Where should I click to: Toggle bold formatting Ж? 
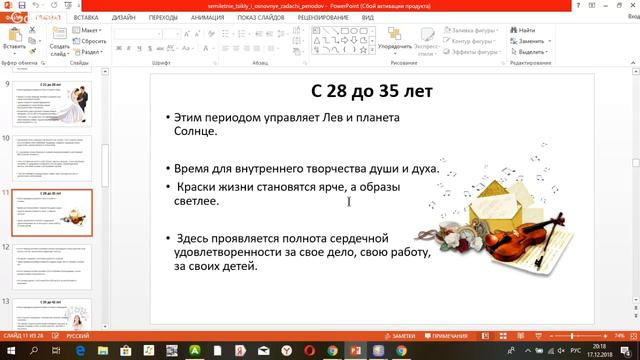coord(119,49)
